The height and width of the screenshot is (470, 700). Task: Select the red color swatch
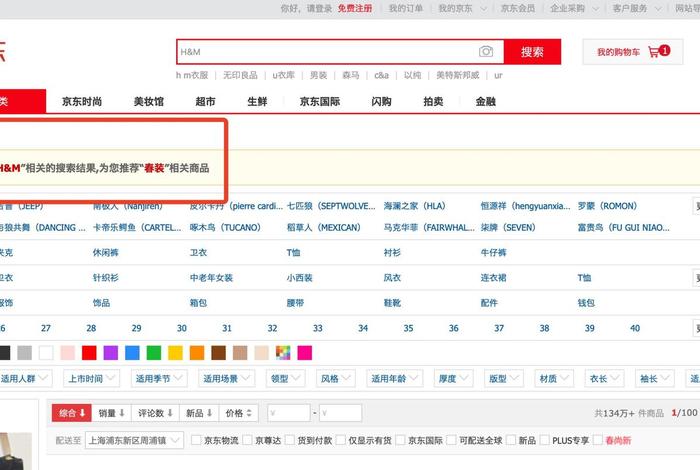point(89,353)
